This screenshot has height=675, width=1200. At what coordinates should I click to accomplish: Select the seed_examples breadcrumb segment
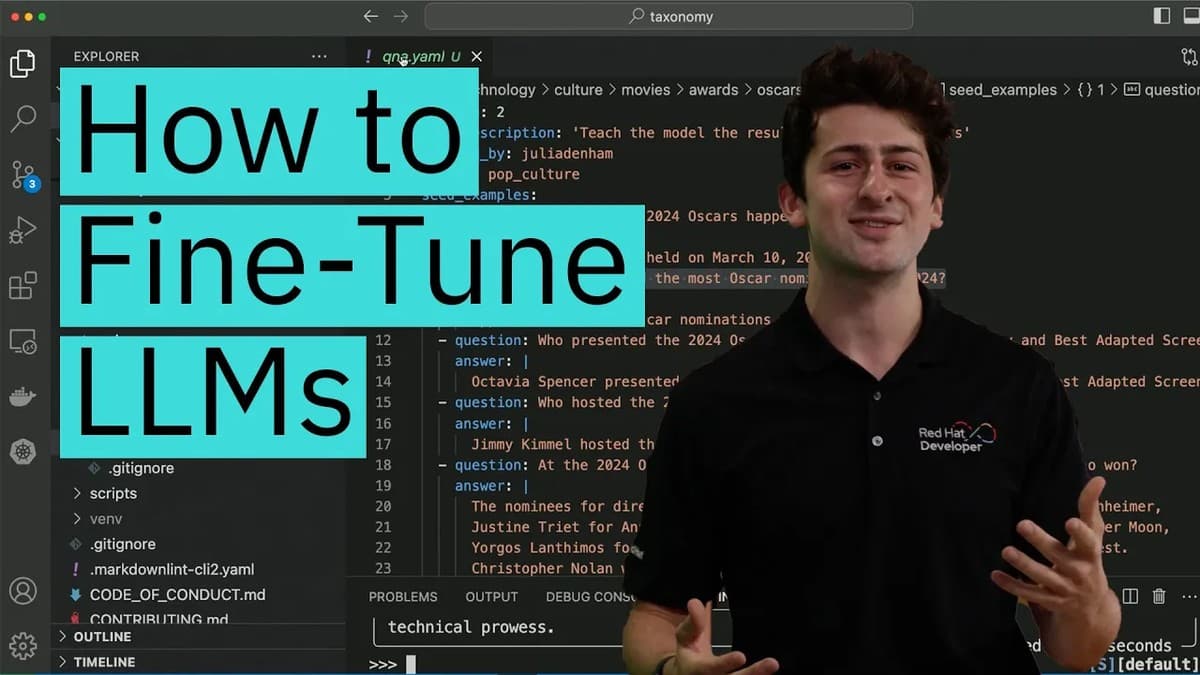[x=1003, y=90]
